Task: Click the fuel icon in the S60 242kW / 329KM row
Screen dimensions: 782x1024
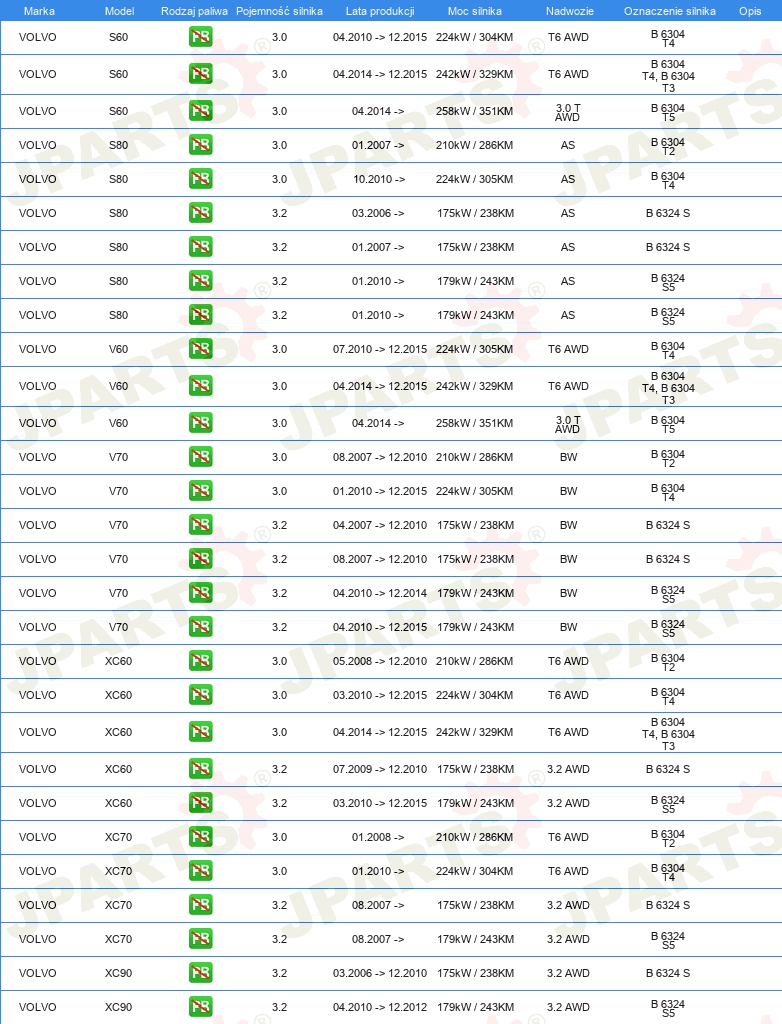Action: point(201,74)
